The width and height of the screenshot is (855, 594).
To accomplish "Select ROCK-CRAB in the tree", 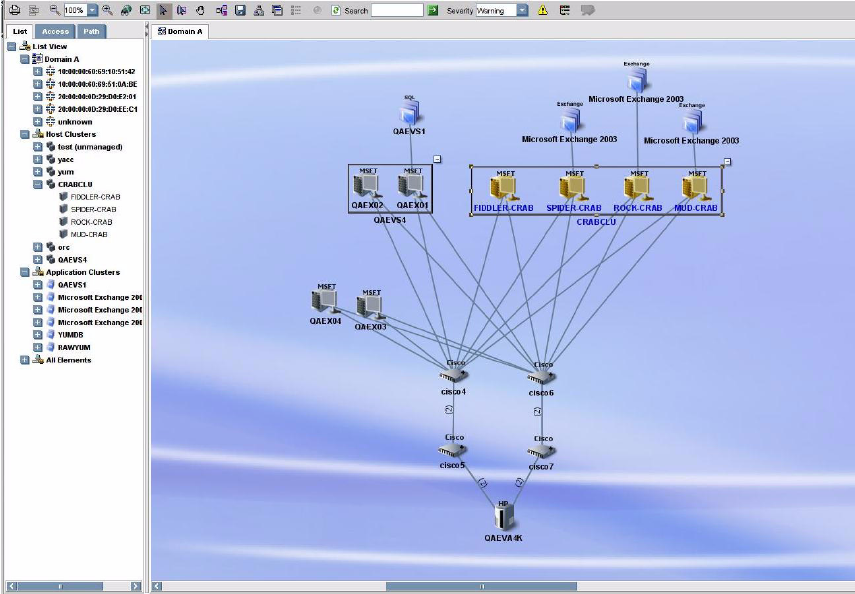I will (x=91, y=222).
